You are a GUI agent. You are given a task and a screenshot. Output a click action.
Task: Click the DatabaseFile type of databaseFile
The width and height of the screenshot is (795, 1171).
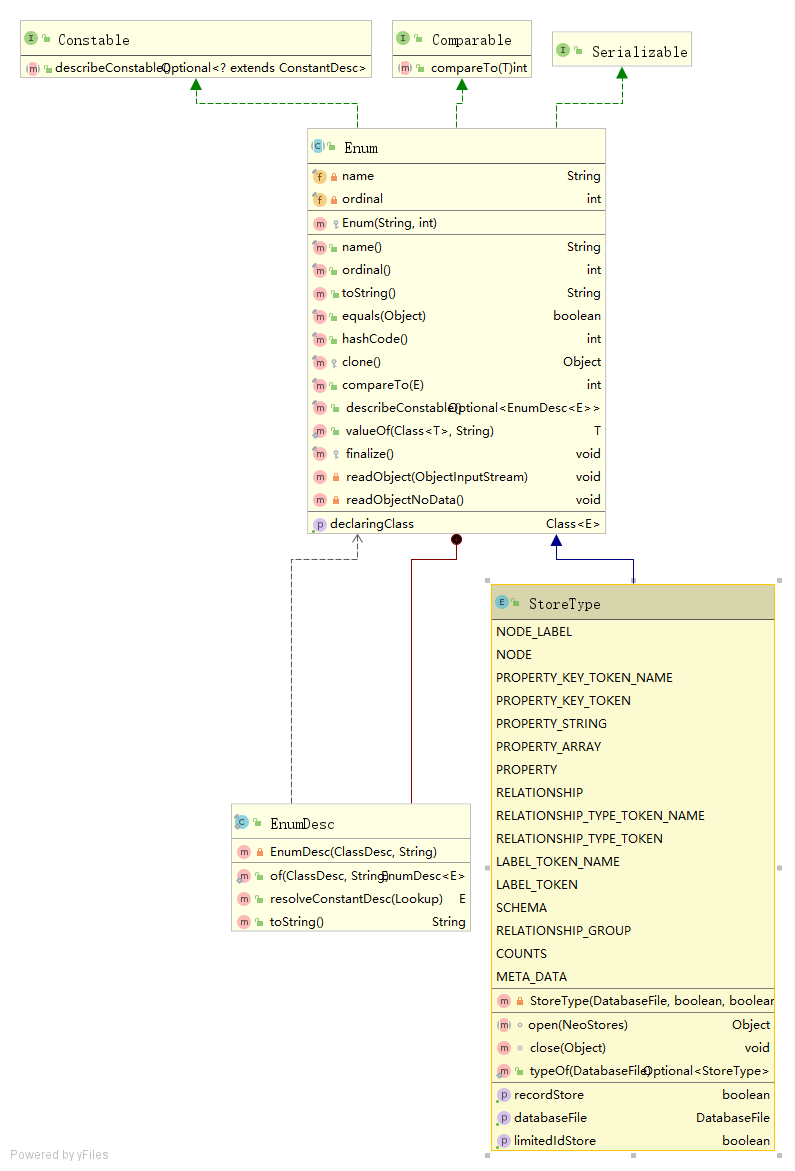click(x=733, y=1118)
